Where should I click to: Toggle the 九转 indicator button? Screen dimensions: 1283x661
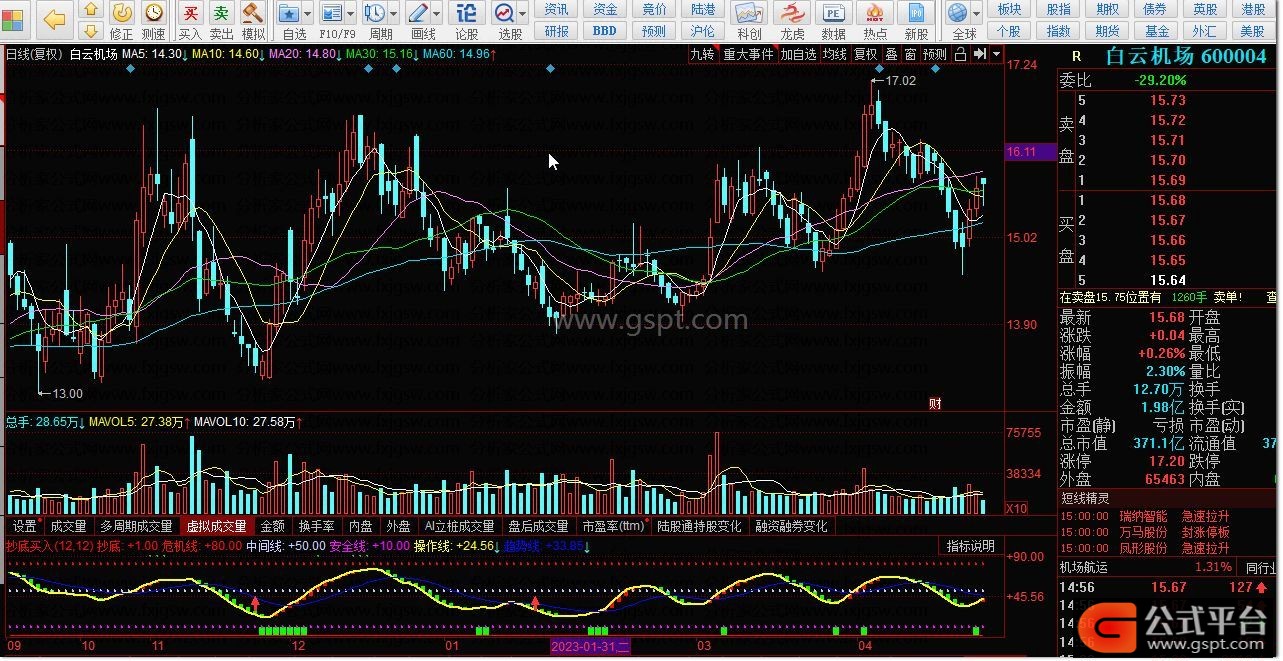coord(702,54)
